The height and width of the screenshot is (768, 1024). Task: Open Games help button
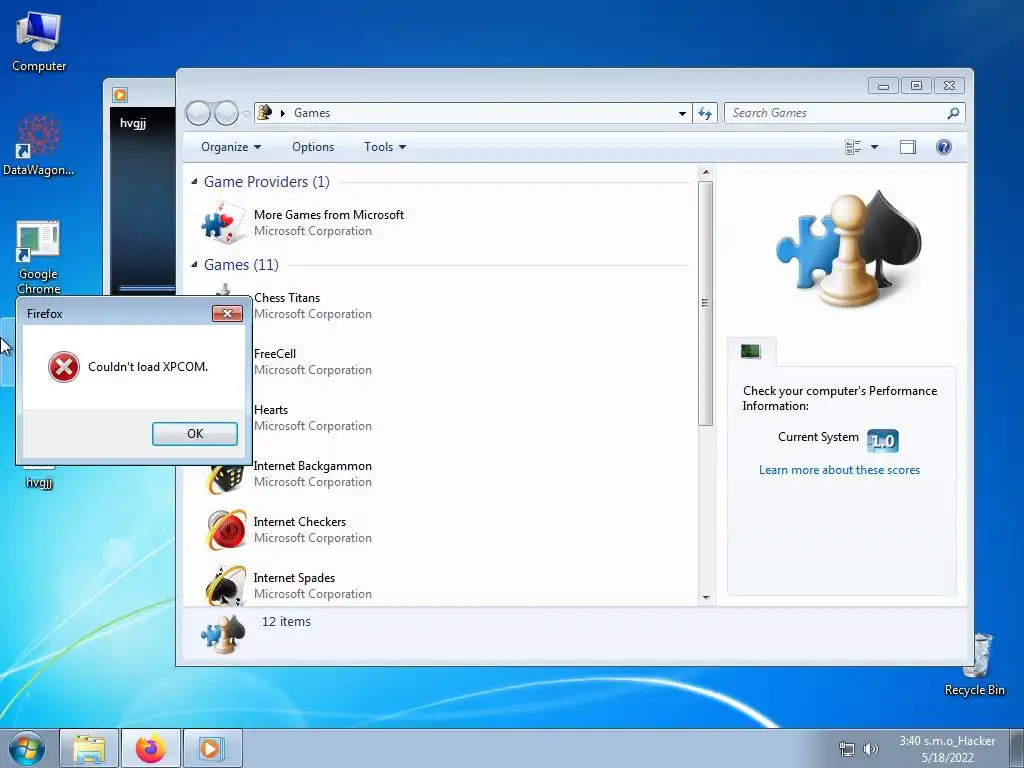click(x=944, y=147)
